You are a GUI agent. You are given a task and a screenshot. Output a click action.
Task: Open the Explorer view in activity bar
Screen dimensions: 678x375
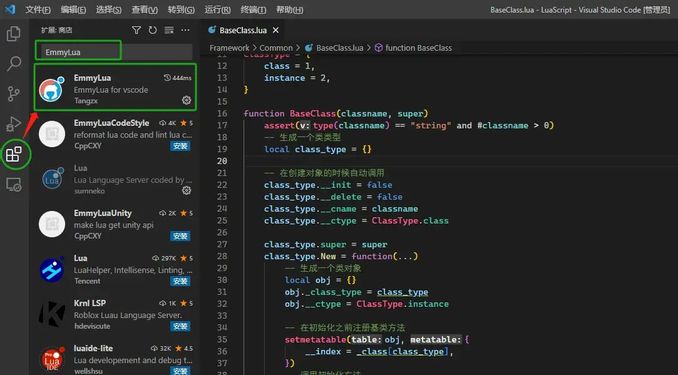(13, 34)
